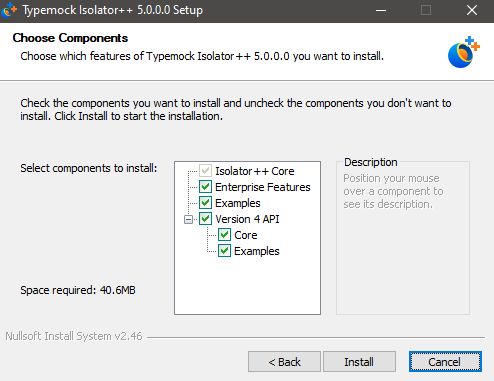Click the Choose Components heading

70,38
